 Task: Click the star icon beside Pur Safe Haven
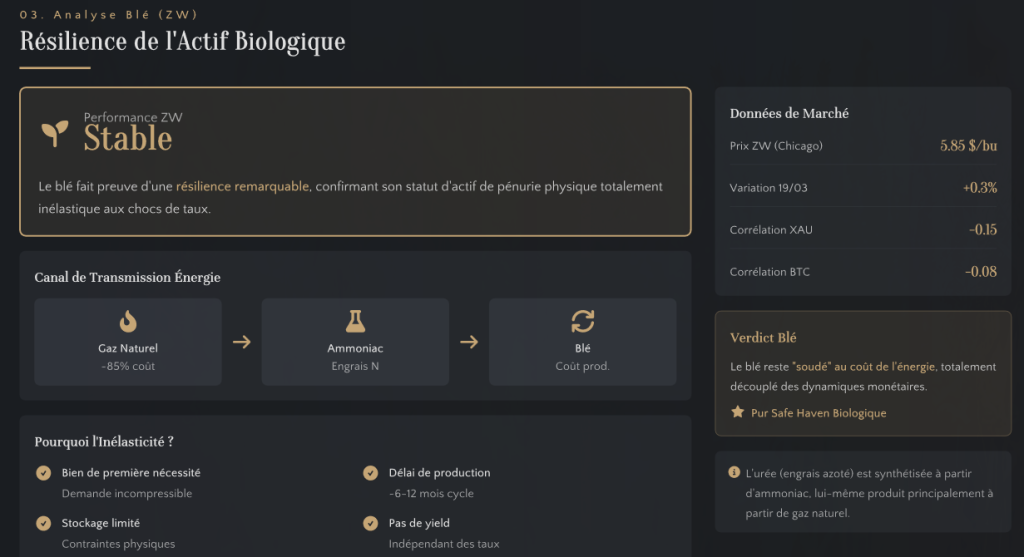click(x=738, y=412)
